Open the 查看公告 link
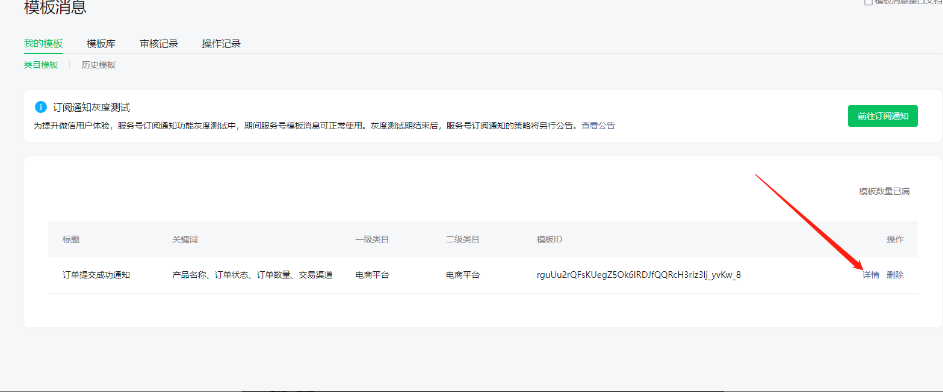 click(598, 126)
